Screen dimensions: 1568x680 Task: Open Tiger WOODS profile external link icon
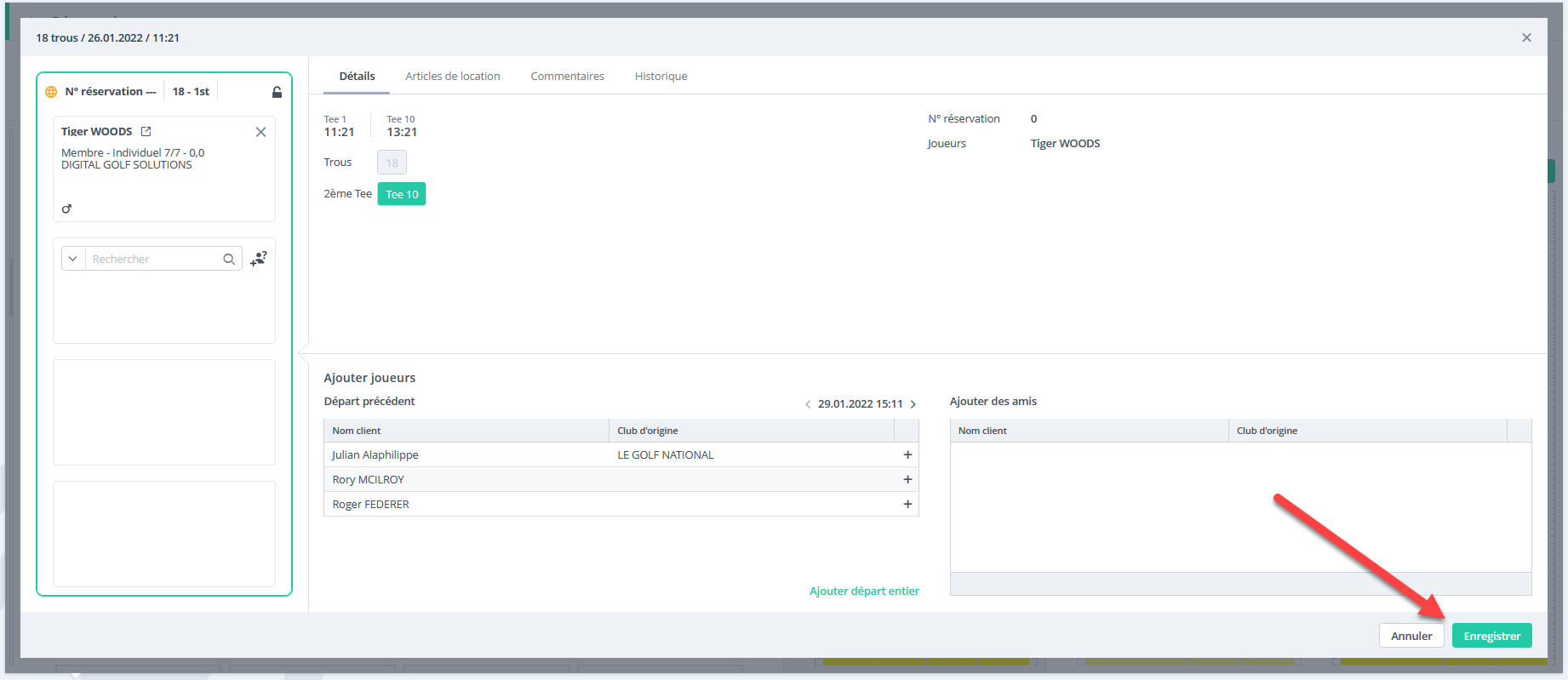point(146,131)
